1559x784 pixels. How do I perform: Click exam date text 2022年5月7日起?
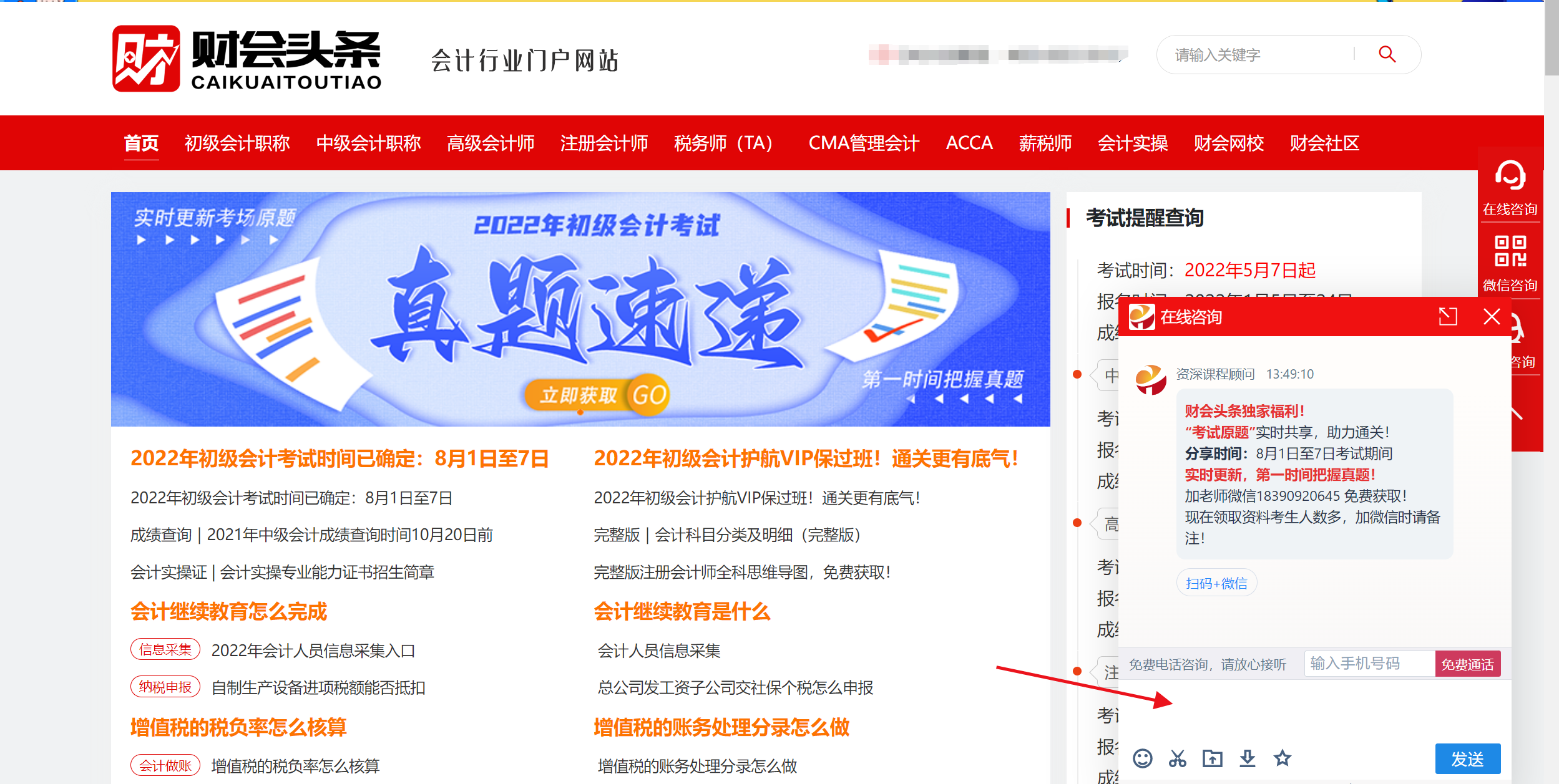pyautogui.click(x=1250, y=270)
